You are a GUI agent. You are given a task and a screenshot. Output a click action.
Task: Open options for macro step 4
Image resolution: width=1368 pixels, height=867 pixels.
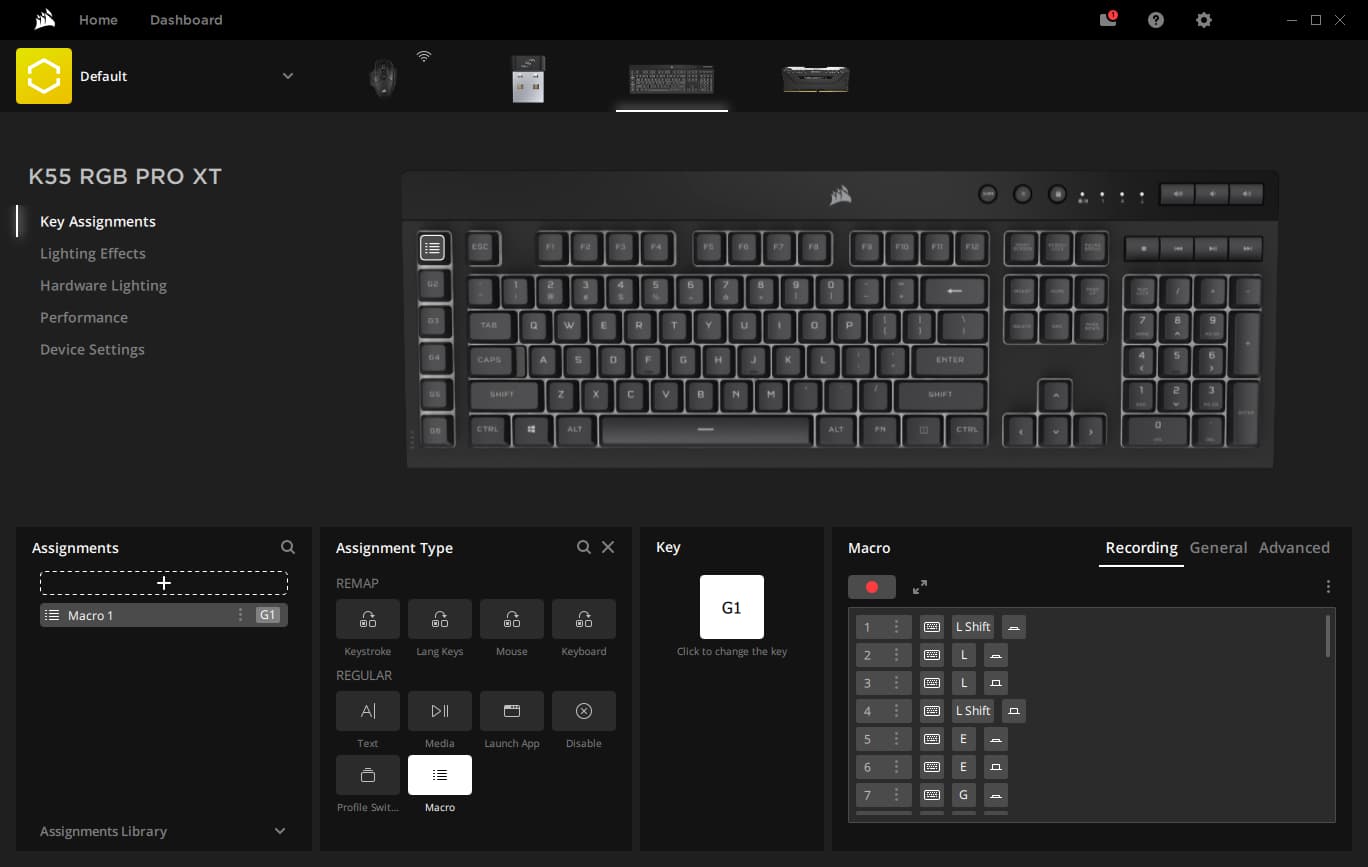coord(896,711)
